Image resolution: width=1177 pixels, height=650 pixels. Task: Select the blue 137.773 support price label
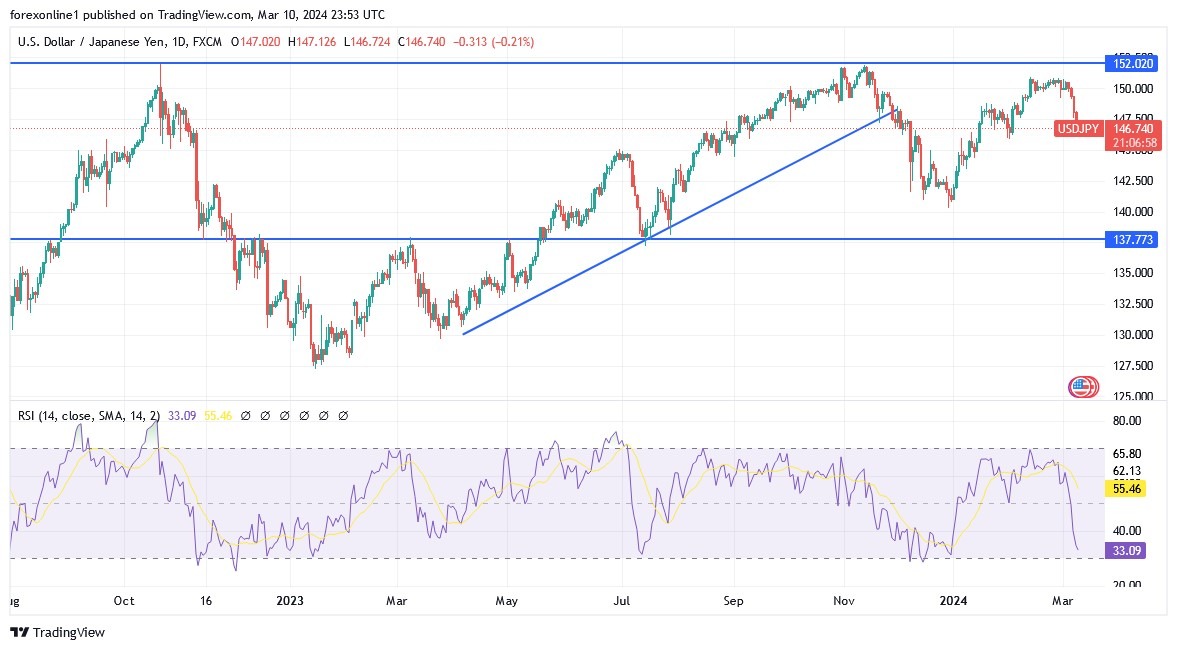(1131, 239)
